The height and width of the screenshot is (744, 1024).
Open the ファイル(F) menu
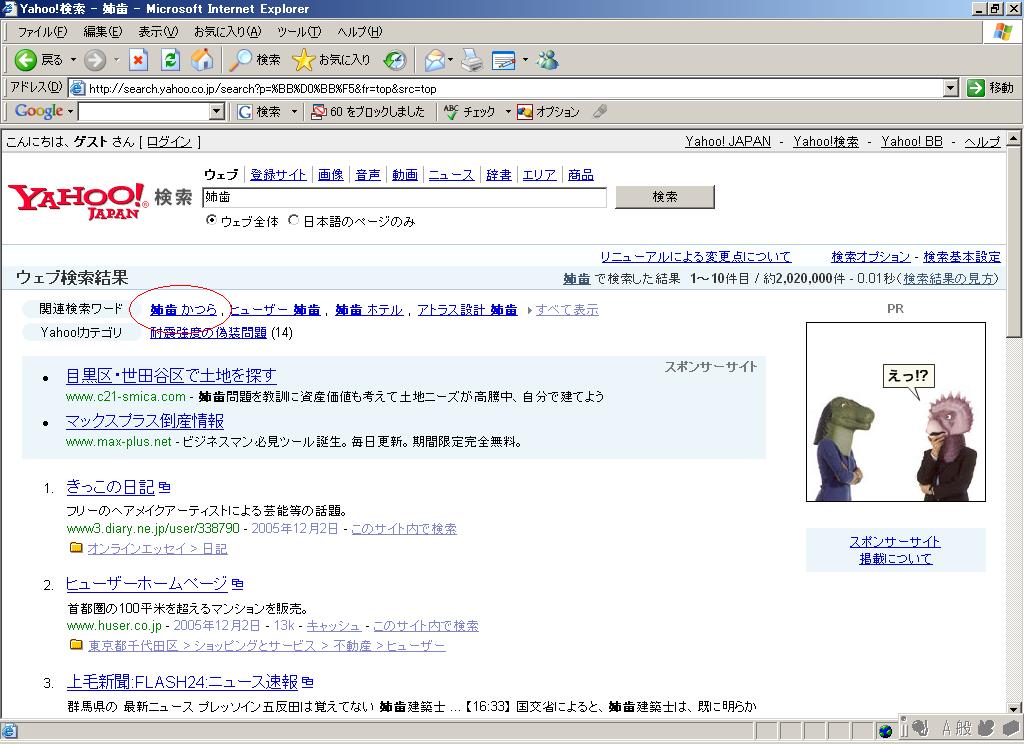(x=42, y=31)
